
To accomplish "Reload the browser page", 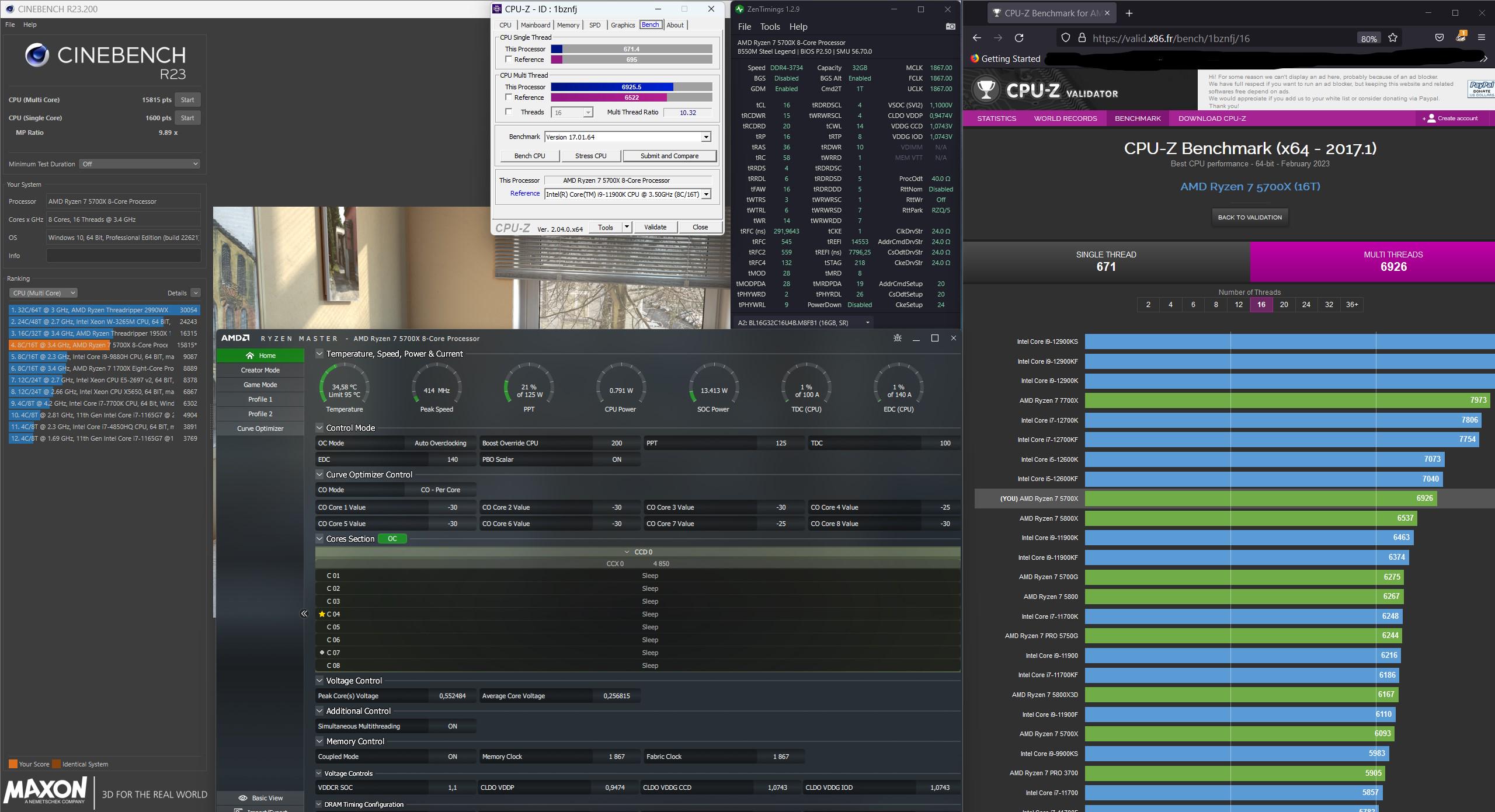I will tap(1019, 38).
